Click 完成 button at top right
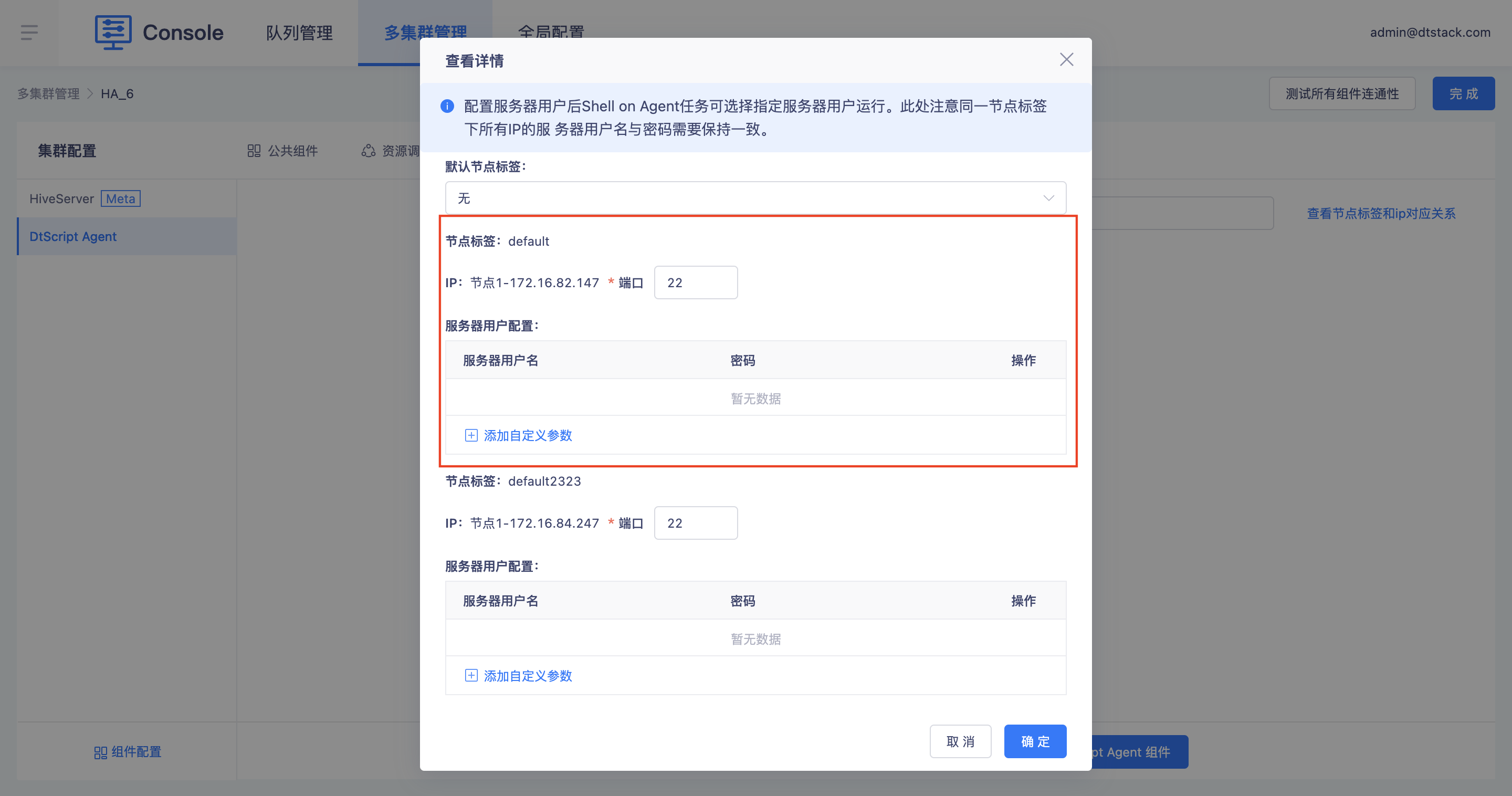This screenshot has height=796, width=1512. 1463,93
